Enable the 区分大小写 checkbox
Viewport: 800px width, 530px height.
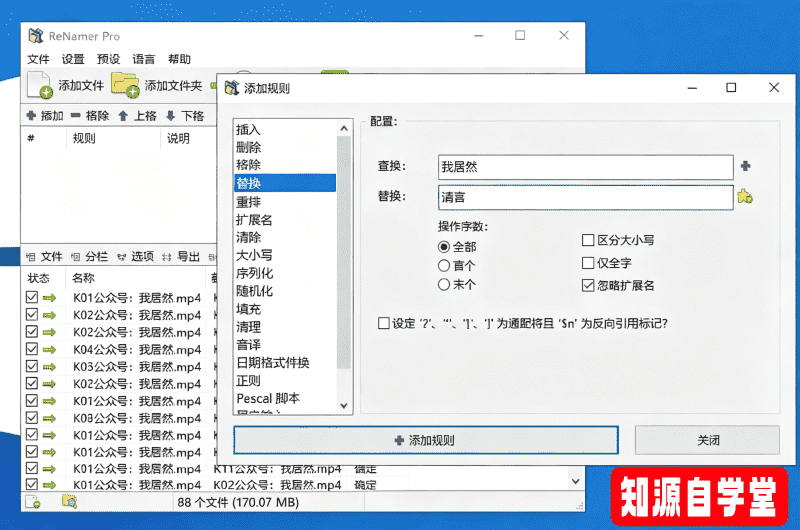pos(588,240)
